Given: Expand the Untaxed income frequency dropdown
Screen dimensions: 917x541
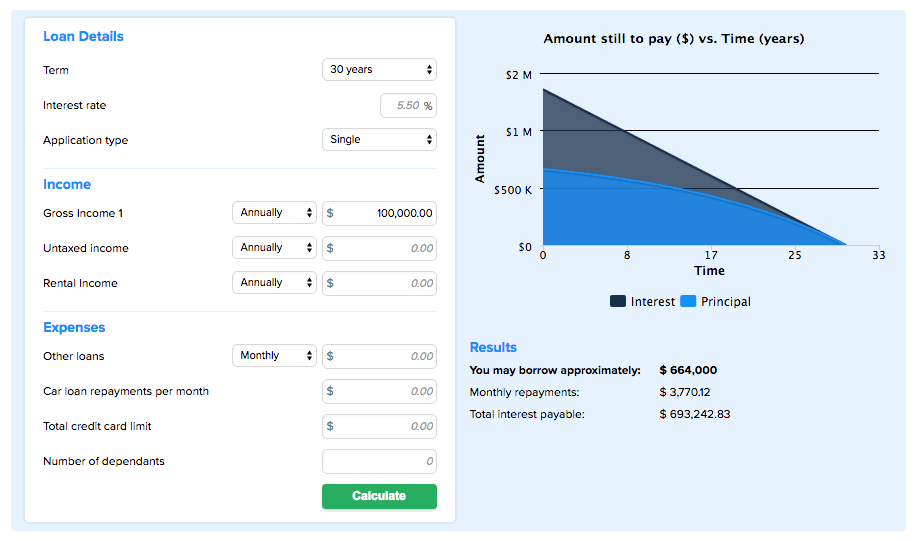Looking at the screenshot, I should coord(274,248).
